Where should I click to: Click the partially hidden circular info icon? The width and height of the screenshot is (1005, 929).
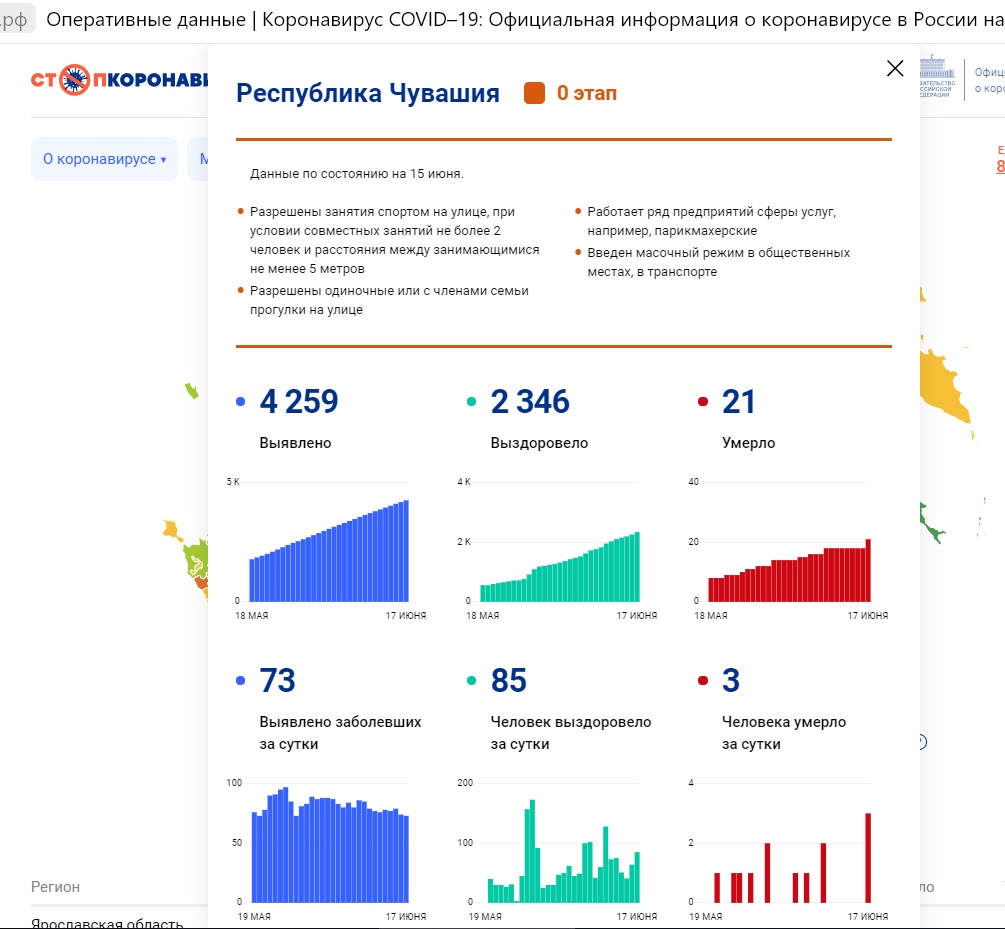pos(922,741)
